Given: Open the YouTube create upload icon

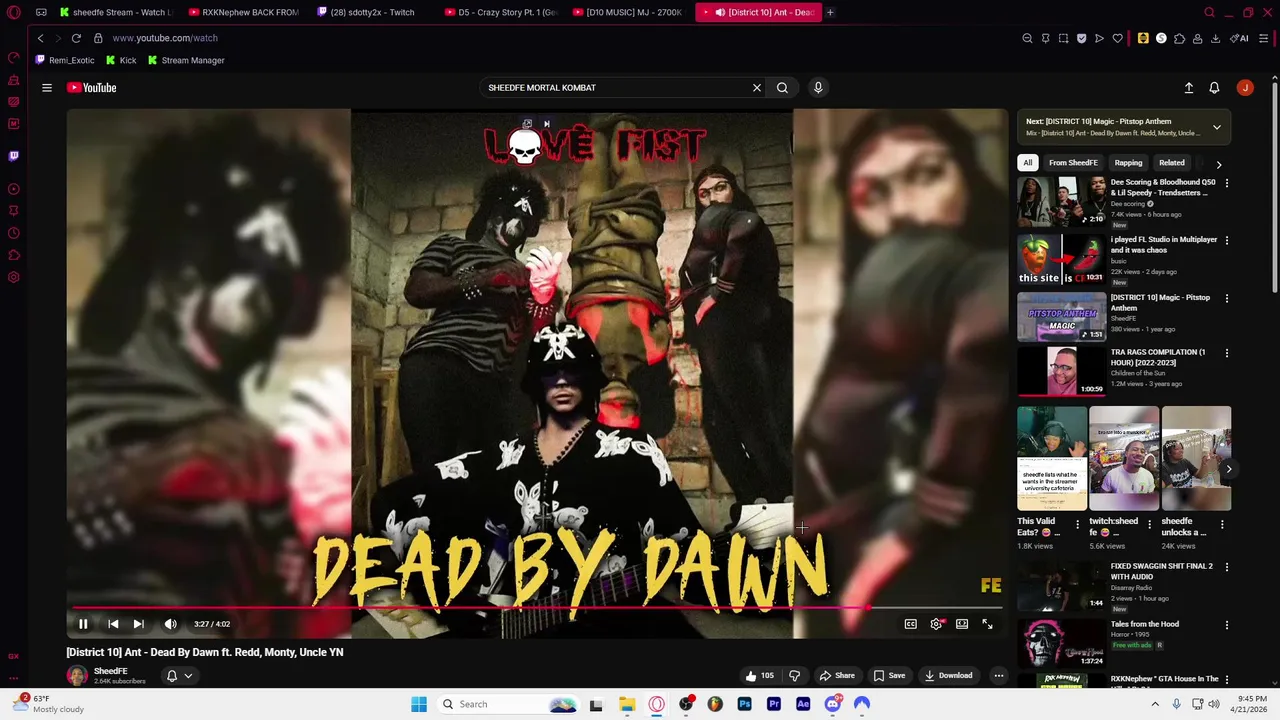Looking at the screenshot, I should (x=1189, y=88).
